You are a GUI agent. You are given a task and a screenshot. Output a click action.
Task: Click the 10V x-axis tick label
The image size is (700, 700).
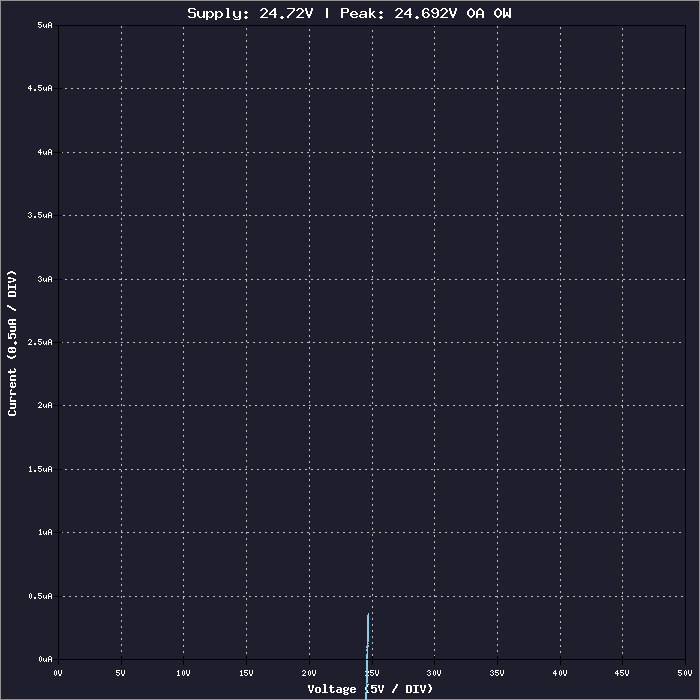click(x=183, y=673)
